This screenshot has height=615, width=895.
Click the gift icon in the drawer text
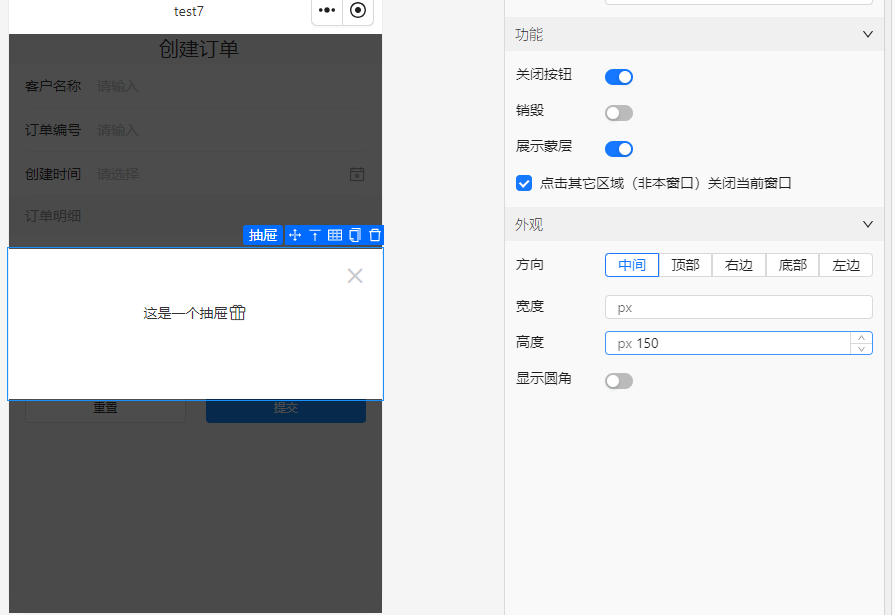[x=238, y=313]
